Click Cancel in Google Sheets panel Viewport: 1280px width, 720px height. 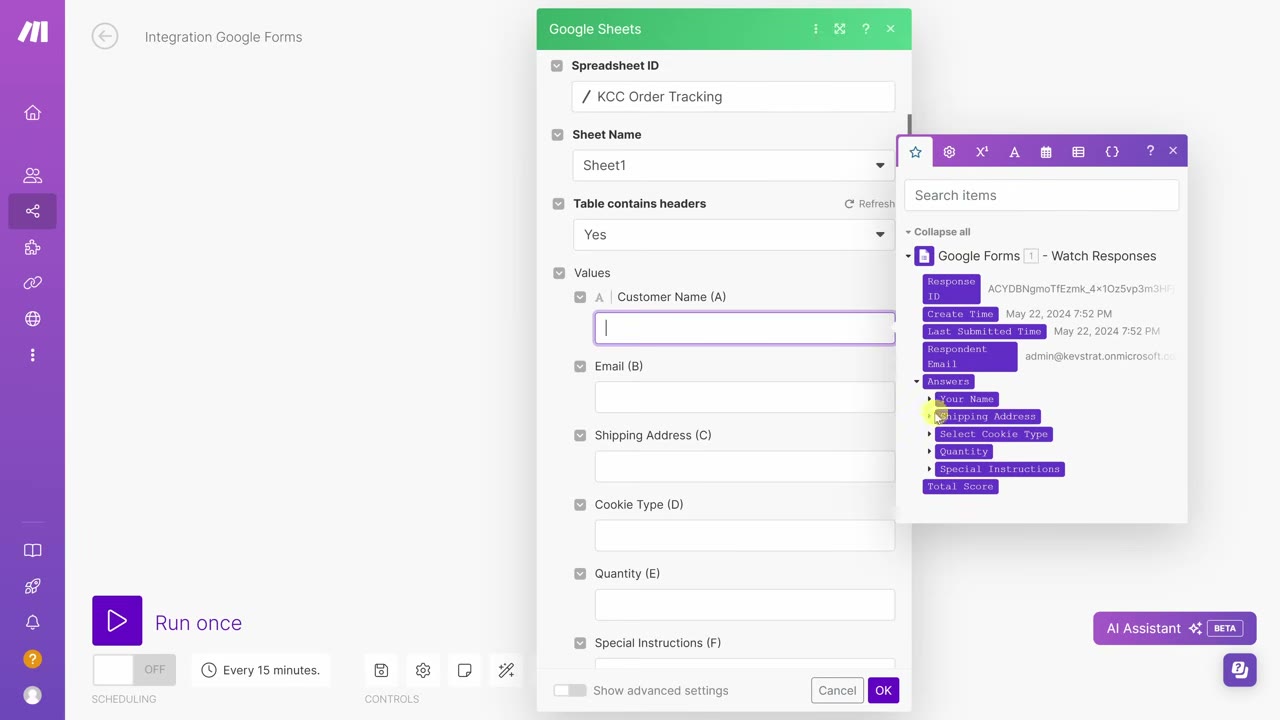837,690
